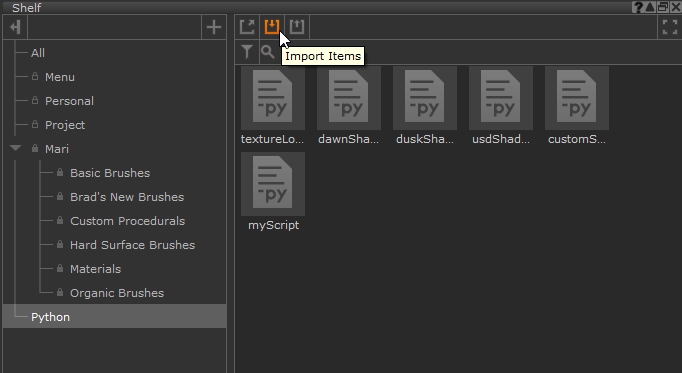Click the first export-arrow icon left of Import Items
The height and width of the screenshot is (373, 682).
click(x=247, y=27)
